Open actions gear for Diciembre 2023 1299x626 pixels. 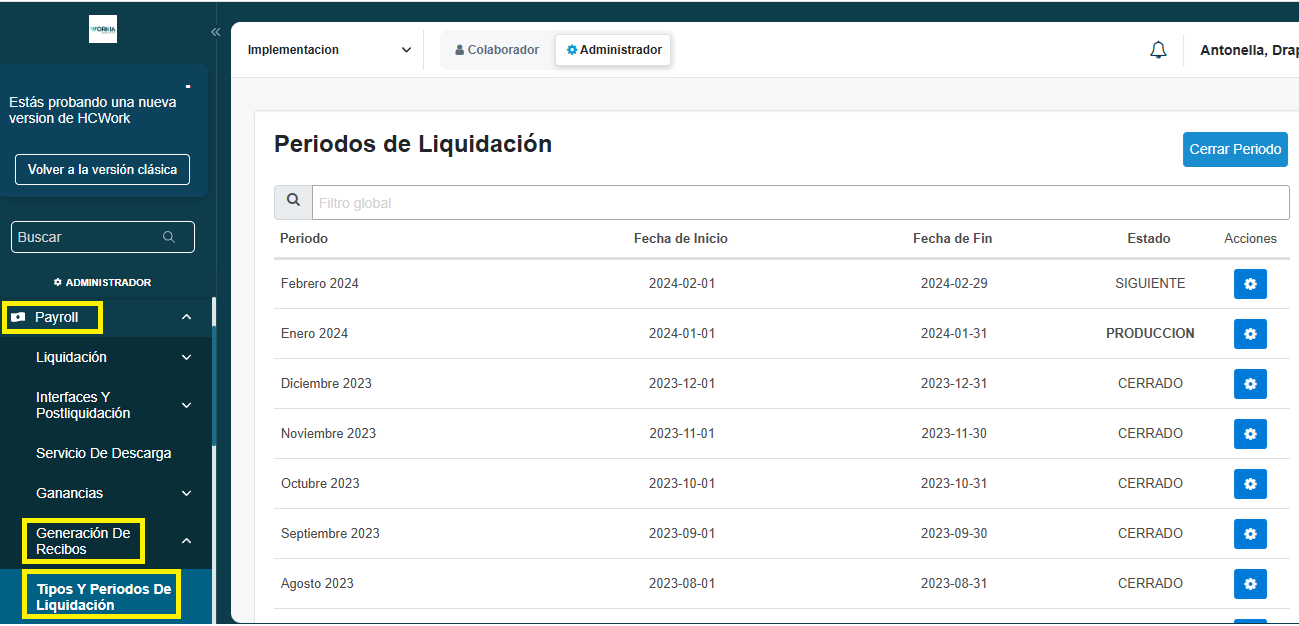pyautogui.click(x=1250, y=384)
